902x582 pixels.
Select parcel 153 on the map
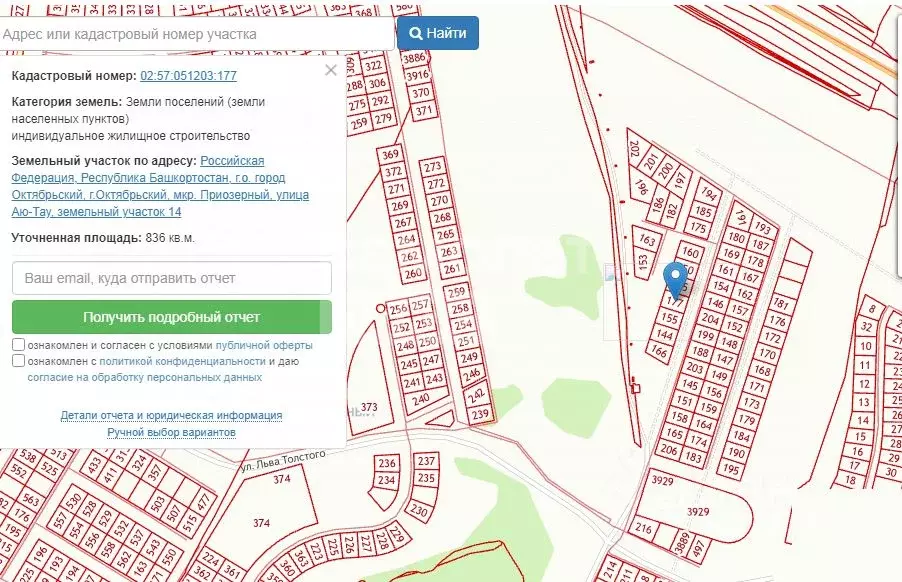(x=644, y=262)
